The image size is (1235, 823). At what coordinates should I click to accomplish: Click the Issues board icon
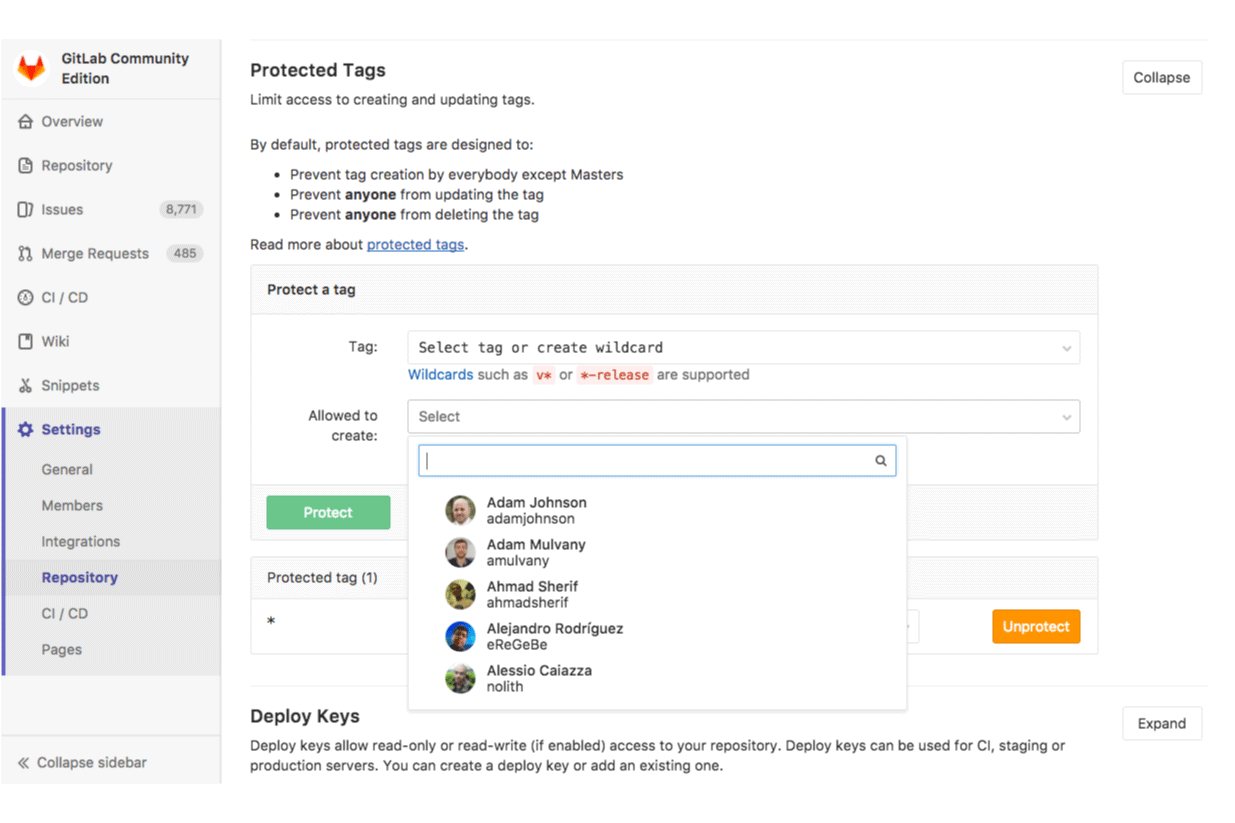click(x=26, y=210)
